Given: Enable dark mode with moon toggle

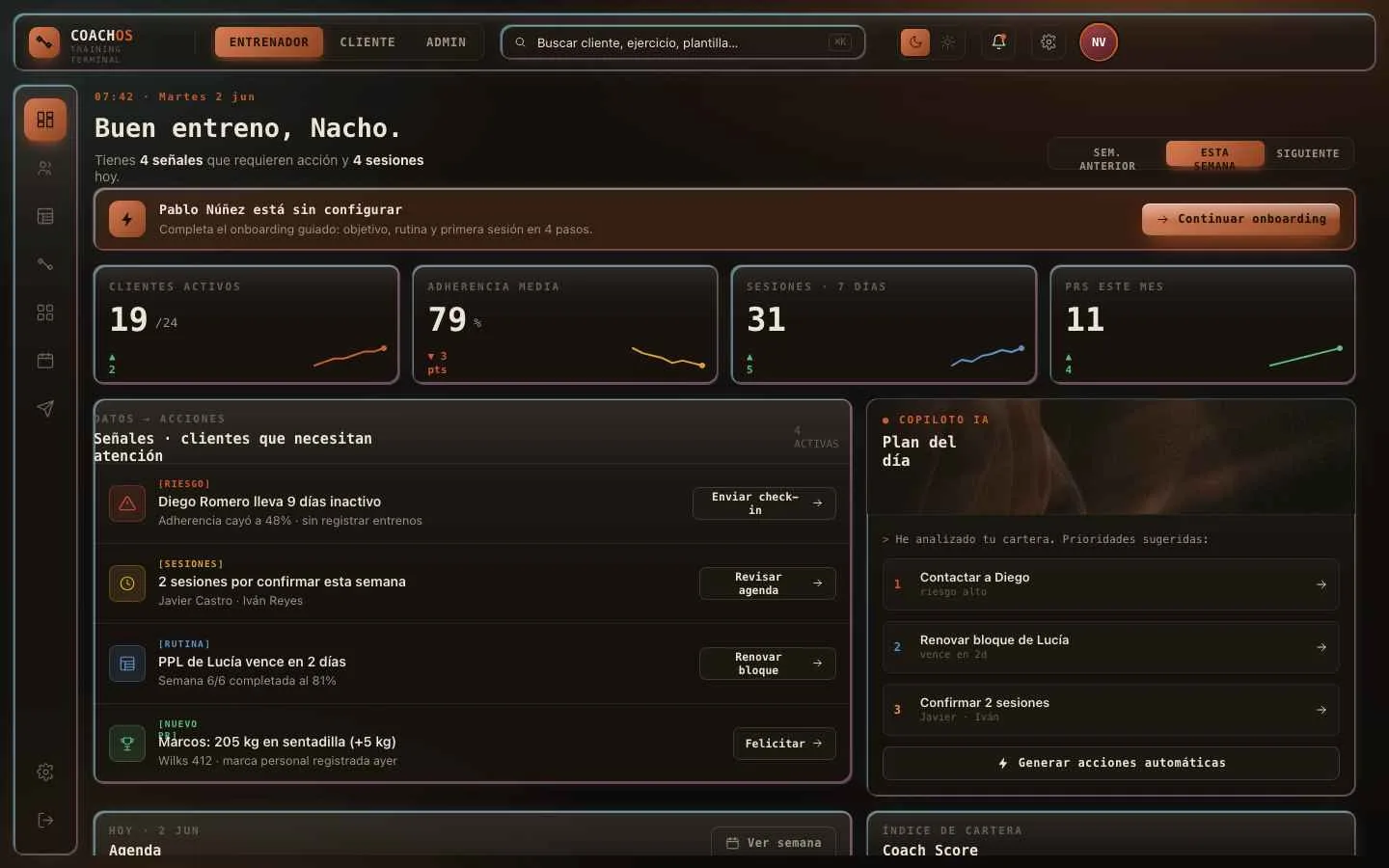Looking at the screenshot, I should tap(915, 42).
